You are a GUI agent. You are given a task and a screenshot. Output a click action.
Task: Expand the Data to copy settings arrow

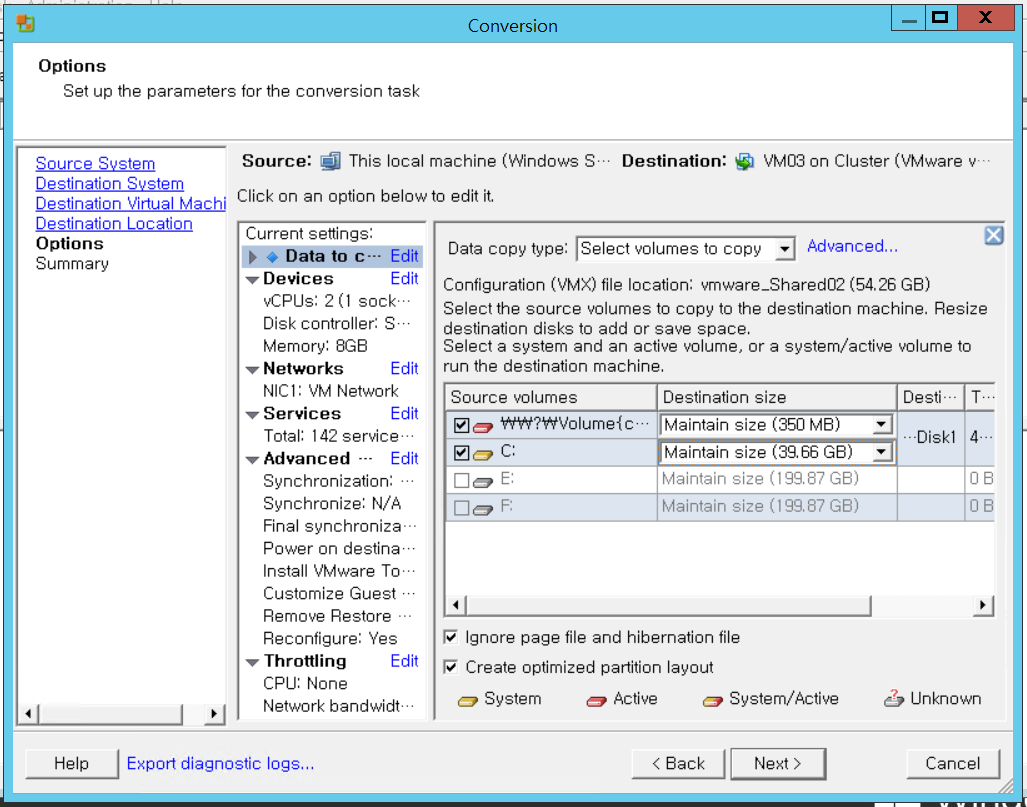click(253, 257)
